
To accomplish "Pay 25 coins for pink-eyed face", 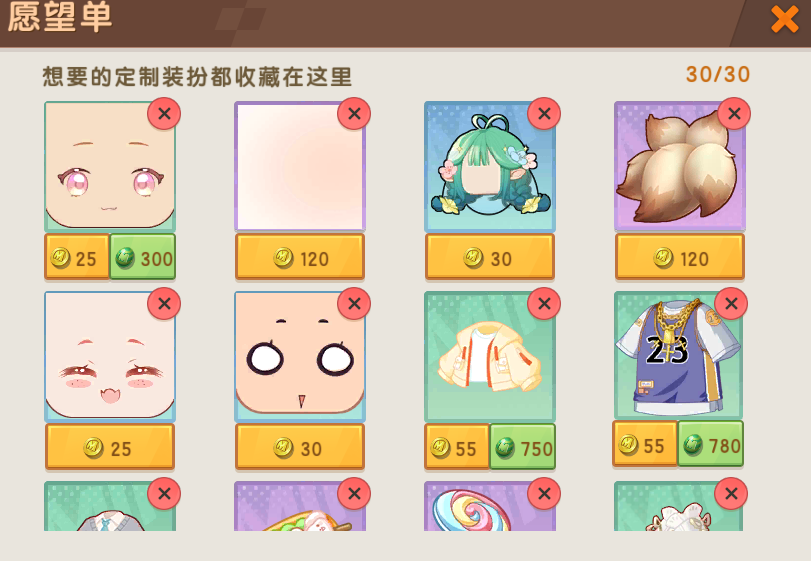I will click(77, 257).
